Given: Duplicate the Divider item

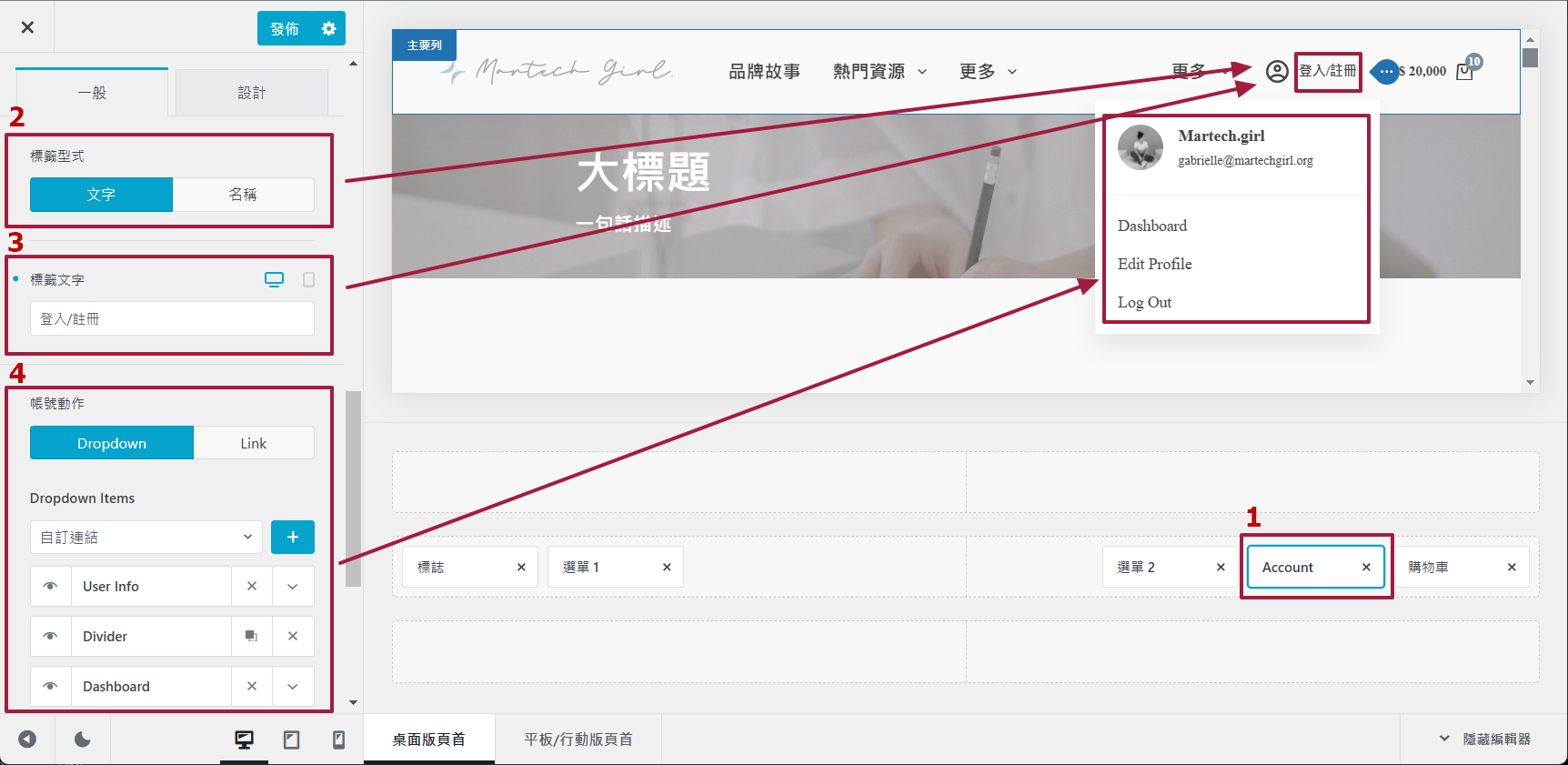Looking at the screenshot, I should coord(252,637).
